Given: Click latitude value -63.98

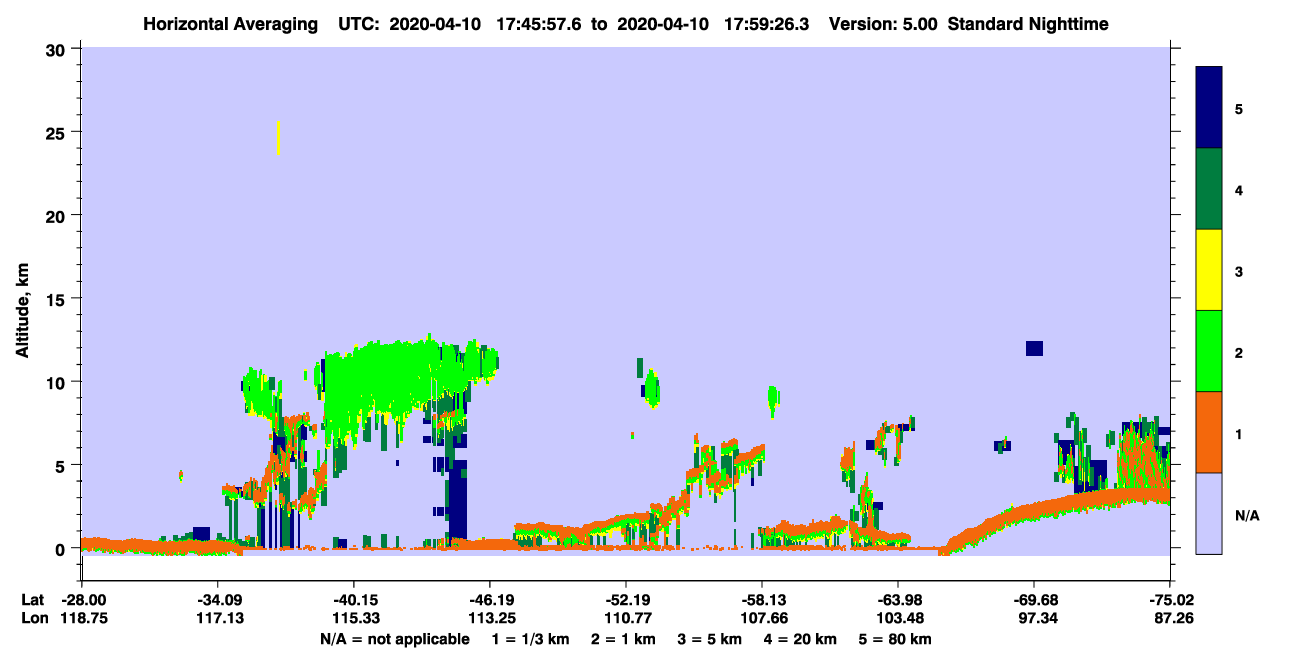Looking at the screenshot, I should (x=898, y=600).
